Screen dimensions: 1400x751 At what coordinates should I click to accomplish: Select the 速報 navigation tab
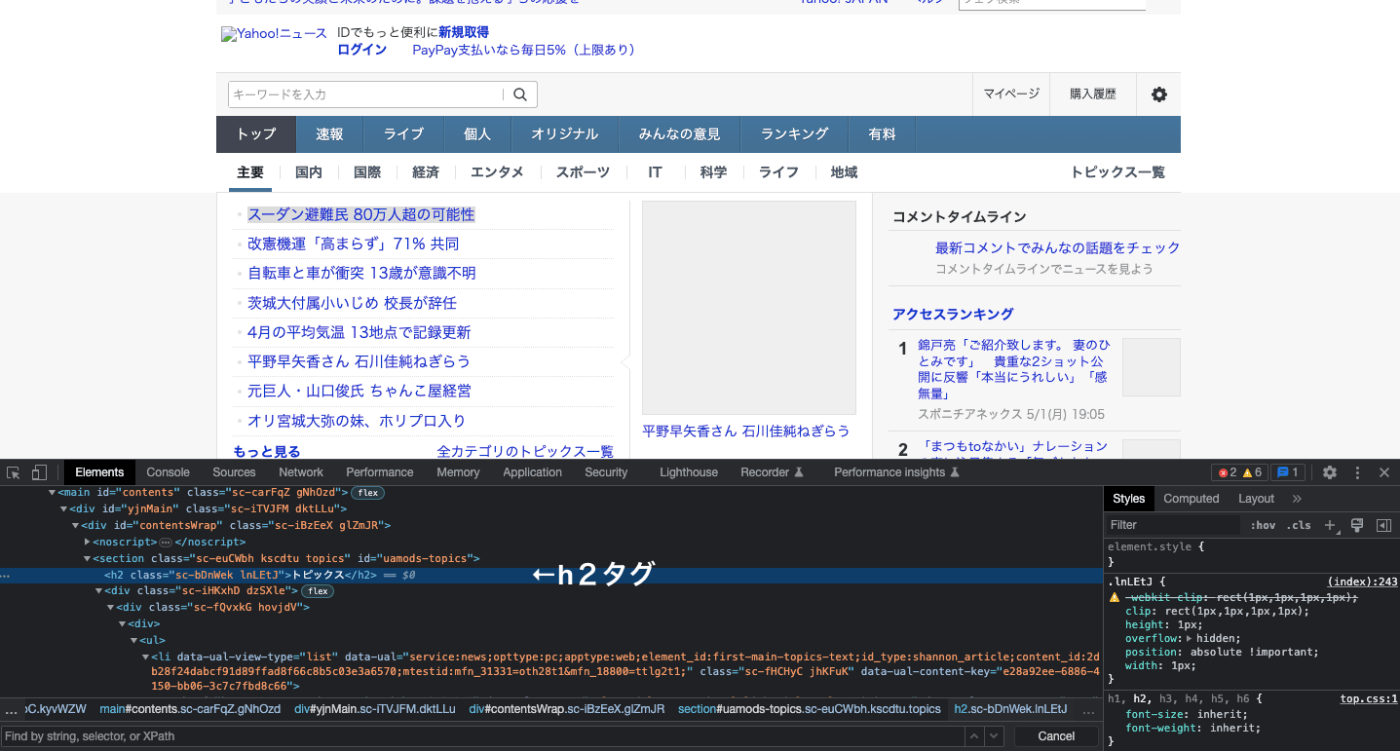[330, 134]
